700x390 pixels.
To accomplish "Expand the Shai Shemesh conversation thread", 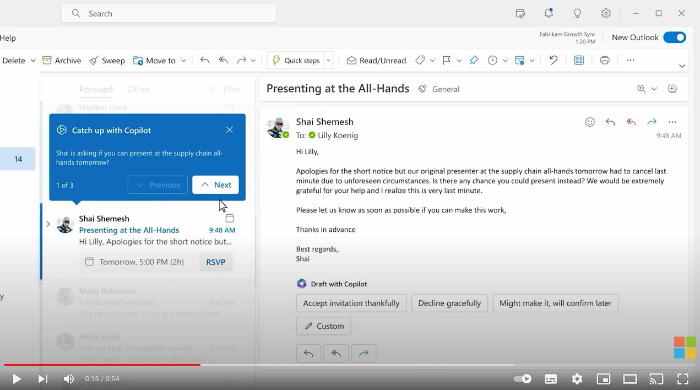I will pos(48,224).
